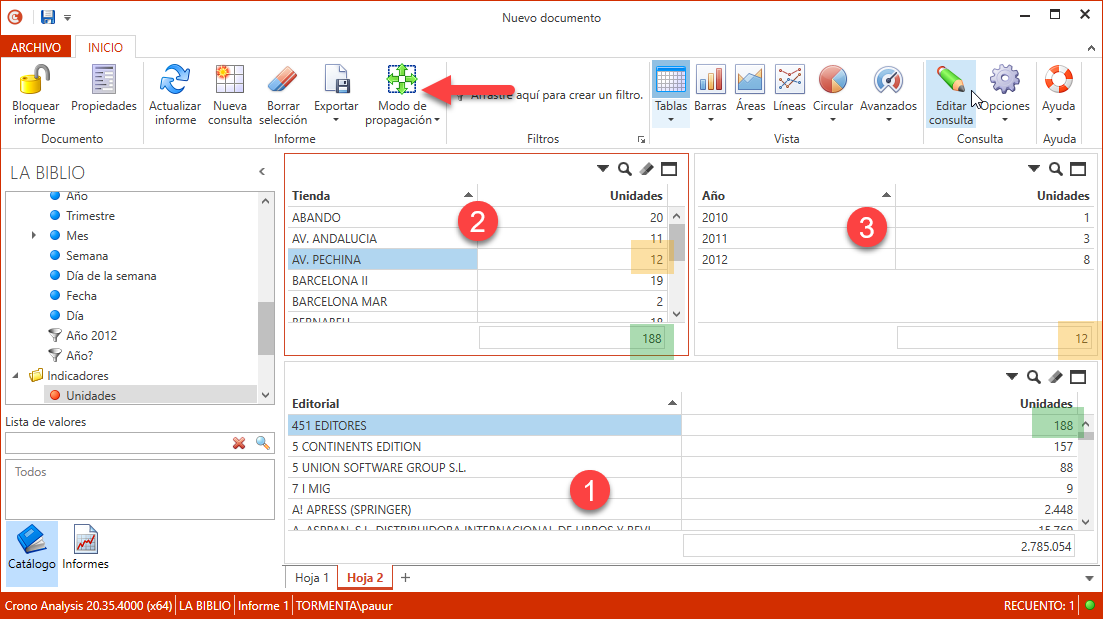Collapse the LA BIBLIO side panel
This screenshot has width=1103, height=619.
262,172
